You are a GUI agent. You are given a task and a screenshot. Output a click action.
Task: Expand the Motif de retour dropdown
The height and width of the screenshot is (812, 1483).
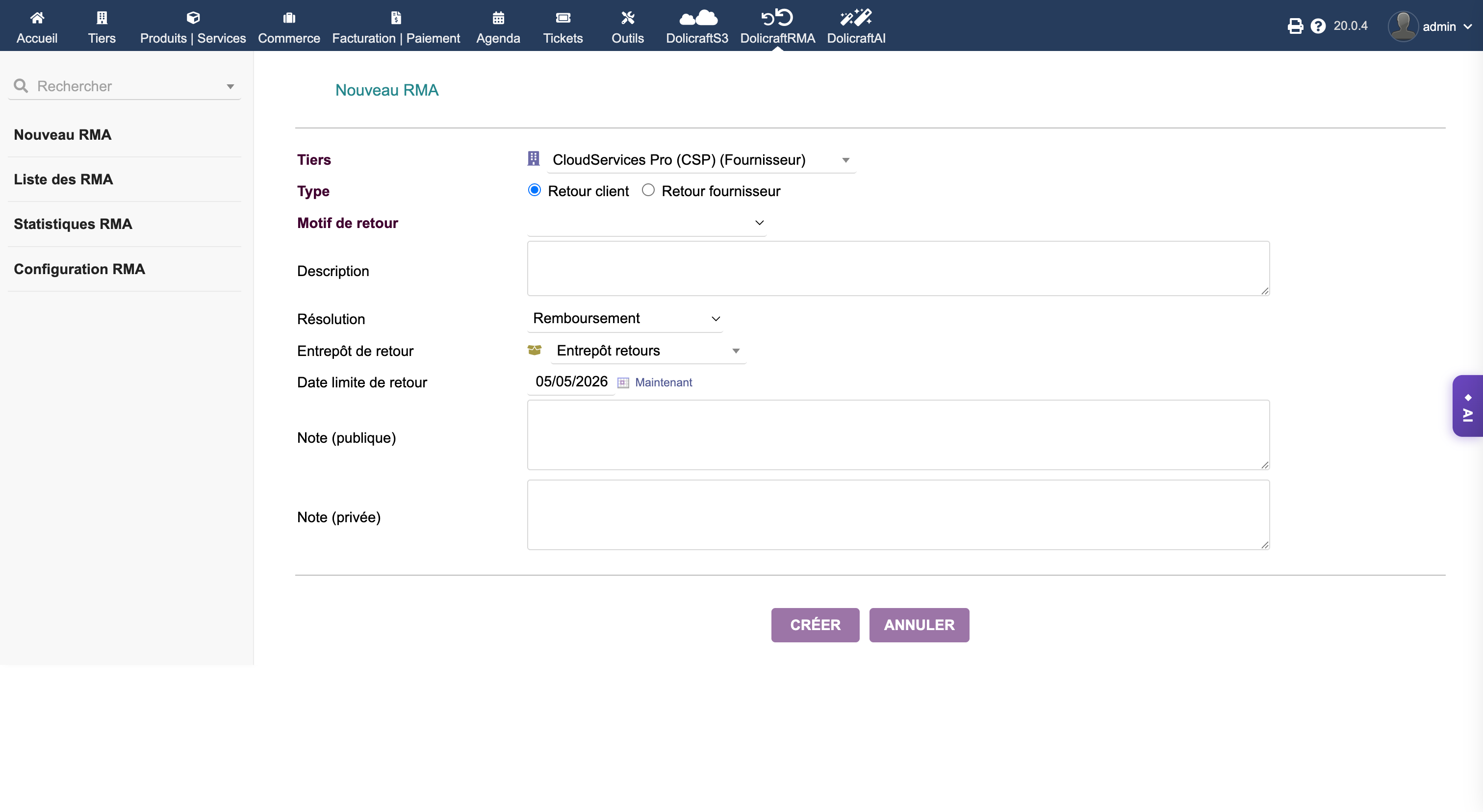[646, 223]
